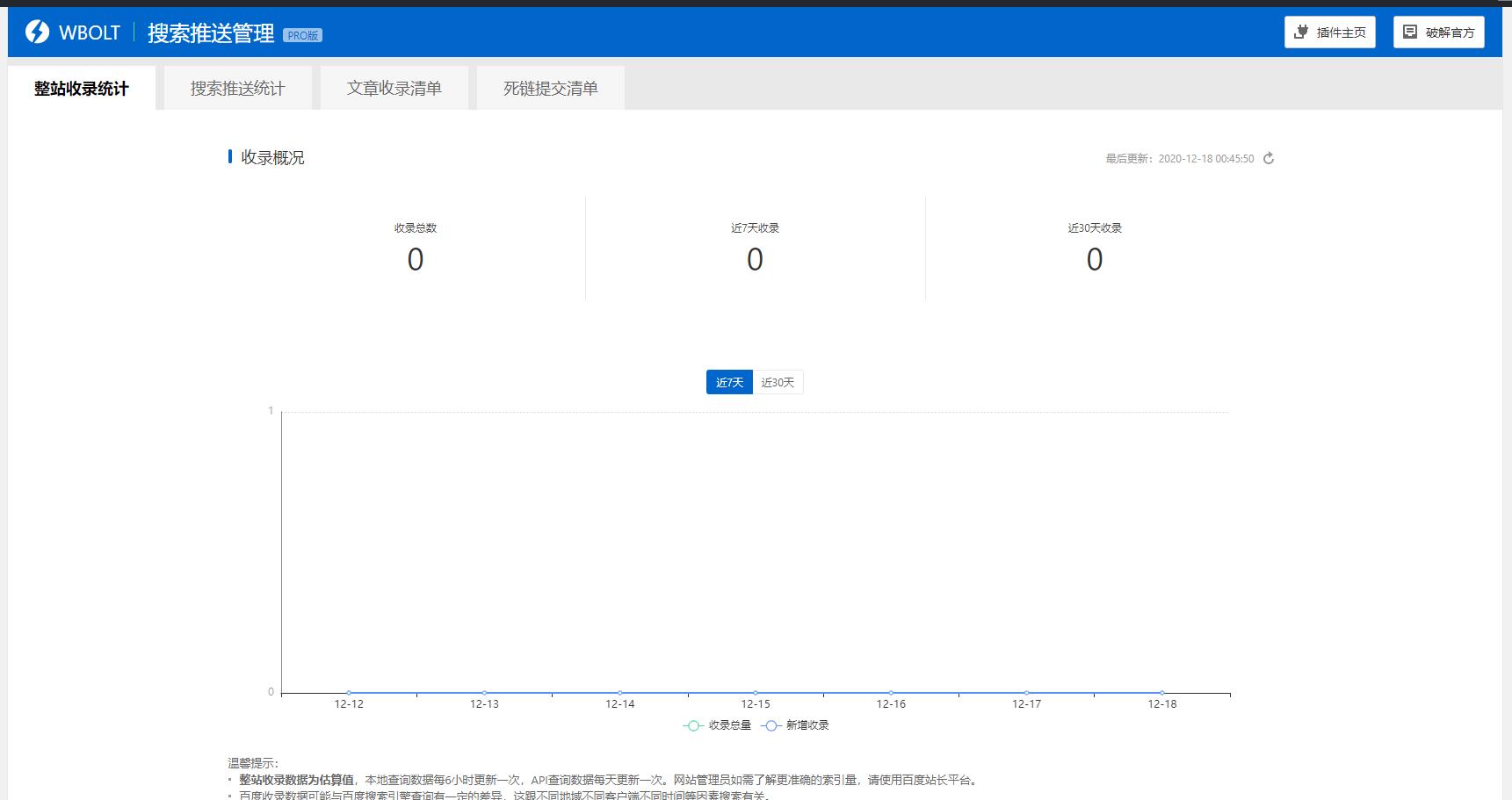Click the last update timestamp 2020-12-18 00:45:50
Screen dimensions: 1512x800
coord(1205,159)
